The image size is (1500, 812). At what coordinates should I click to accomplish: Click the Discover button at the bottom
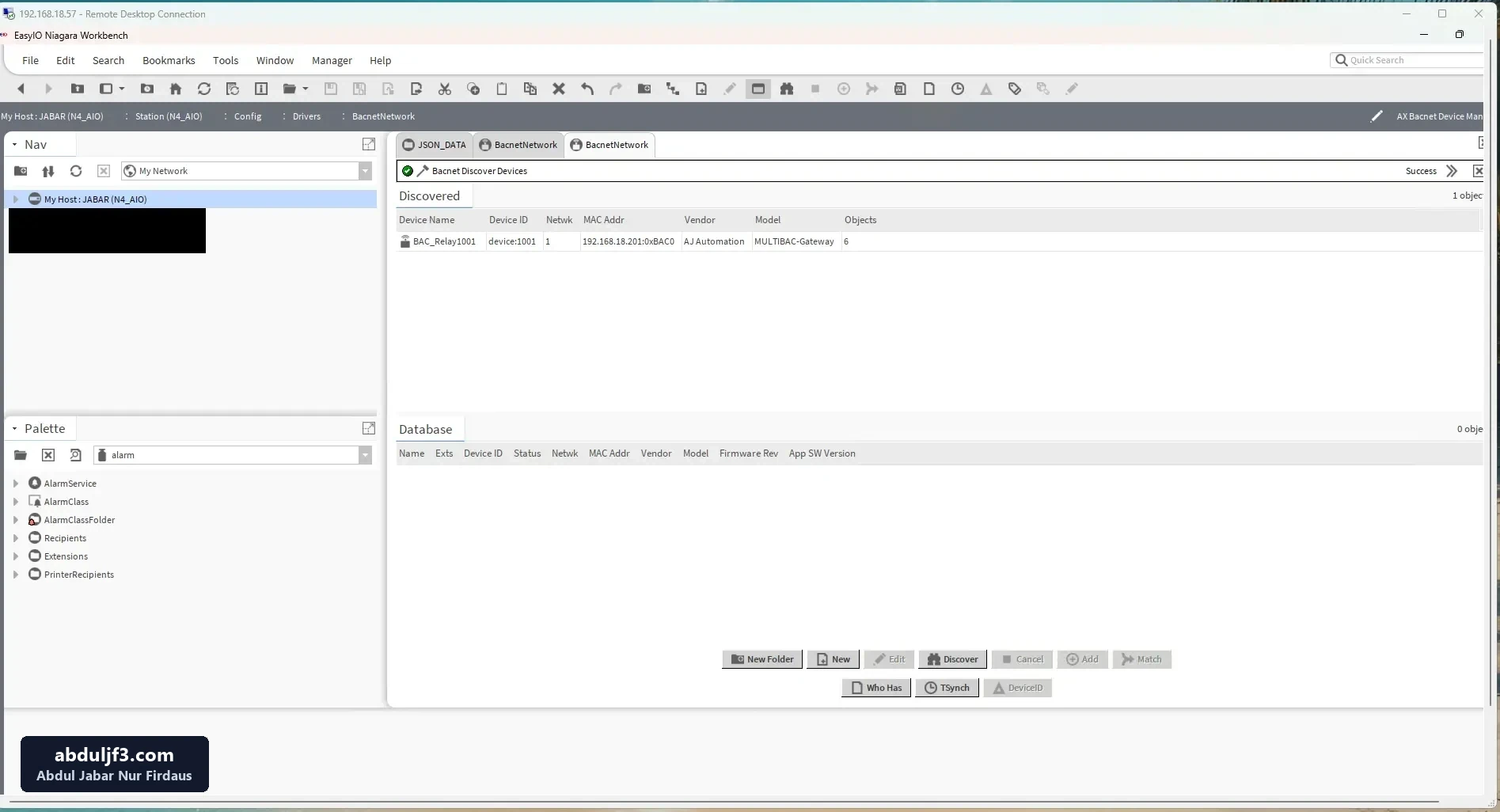(952, 659)
